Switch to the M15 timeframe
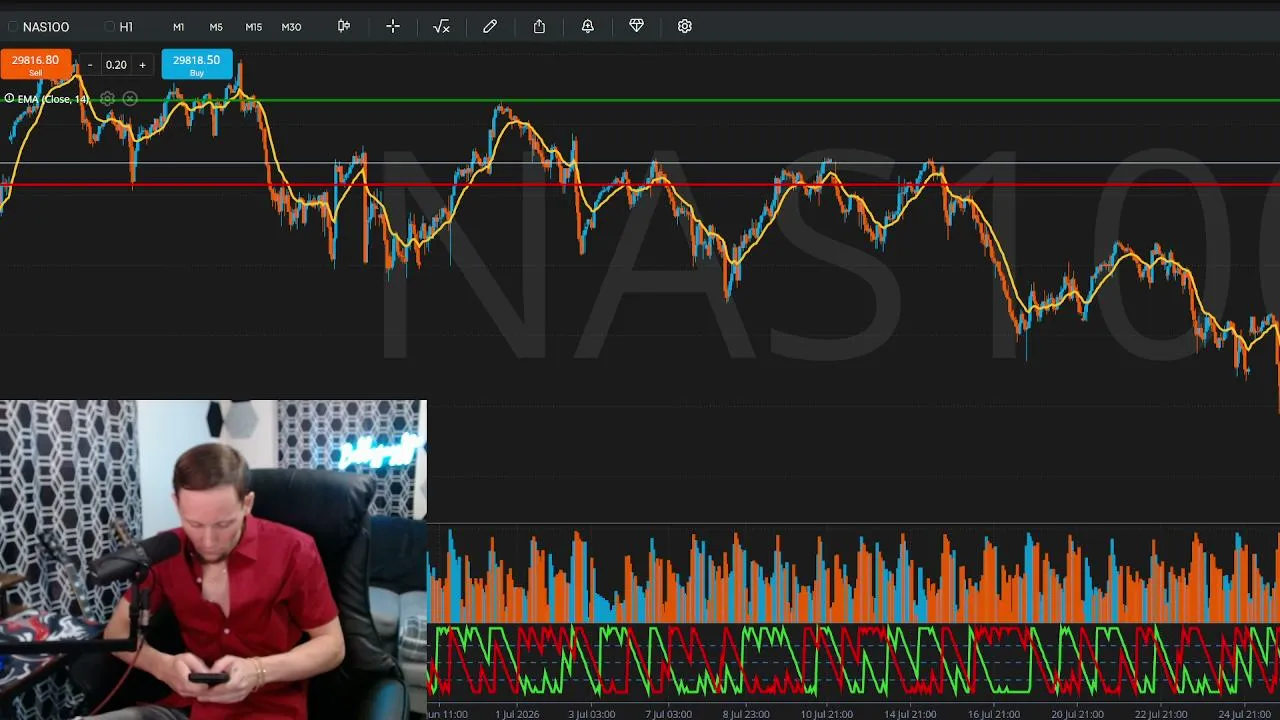The height and width of the screenshot is (720, 1280). 254,27
